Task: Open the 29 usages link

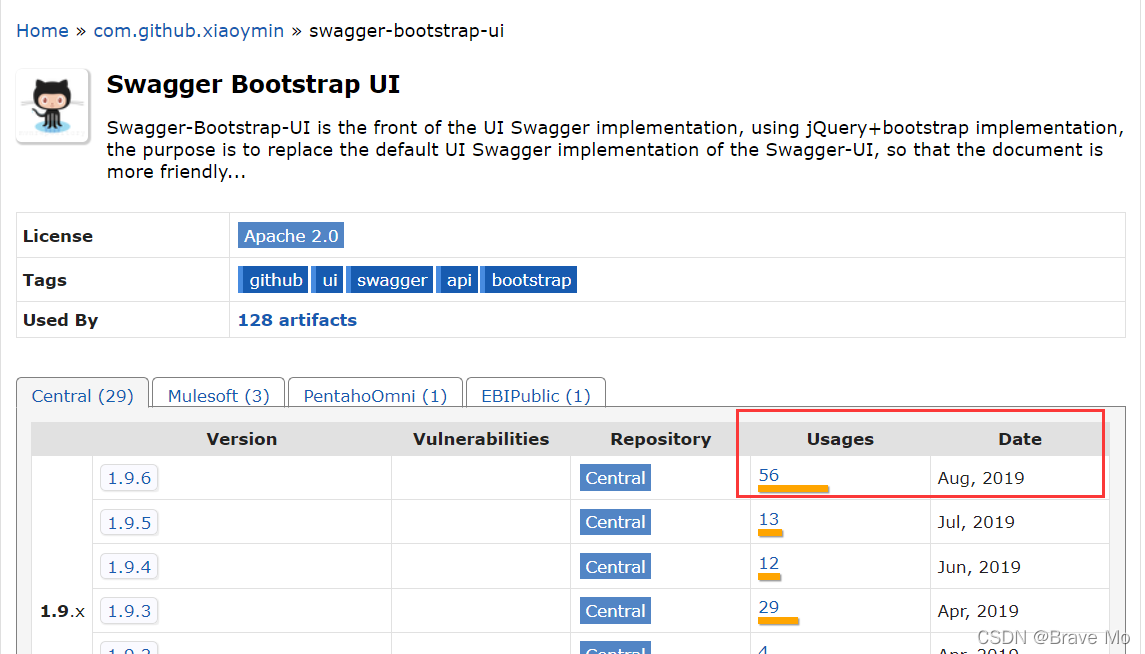Action: point(769,607)
